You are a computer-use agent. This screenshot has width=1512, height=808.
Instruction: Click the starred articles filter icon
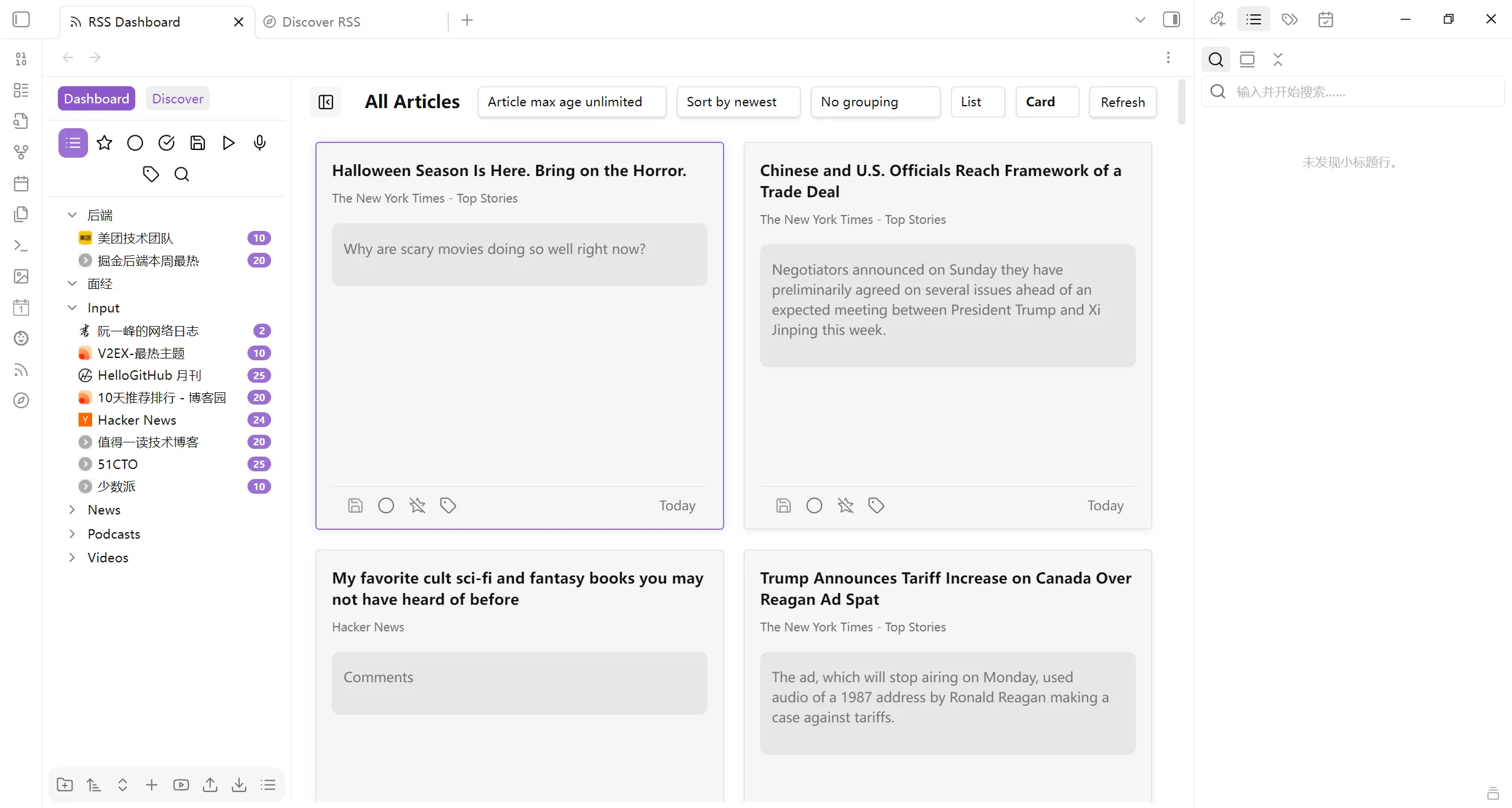coord(105,143)
